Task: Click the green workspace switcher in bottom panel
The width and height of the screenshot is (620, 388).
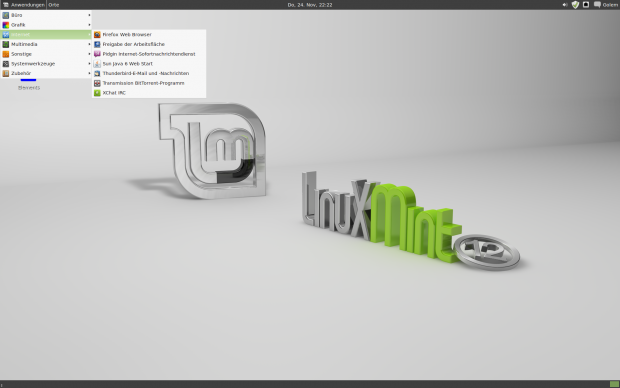Action: click(x=614, y=384)
